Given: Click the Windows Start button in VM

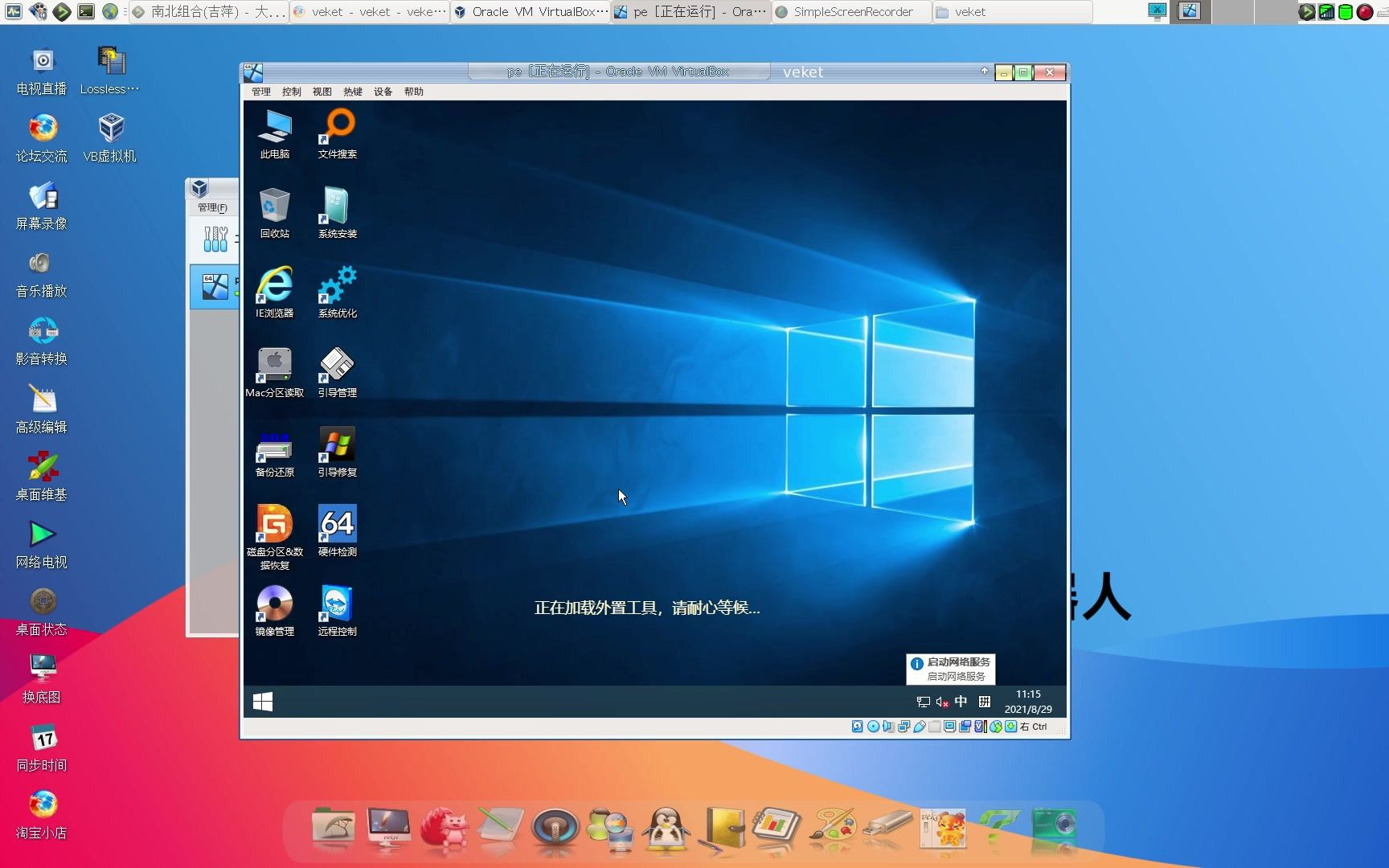Looking at the screenshot, I should pos(263,702).
